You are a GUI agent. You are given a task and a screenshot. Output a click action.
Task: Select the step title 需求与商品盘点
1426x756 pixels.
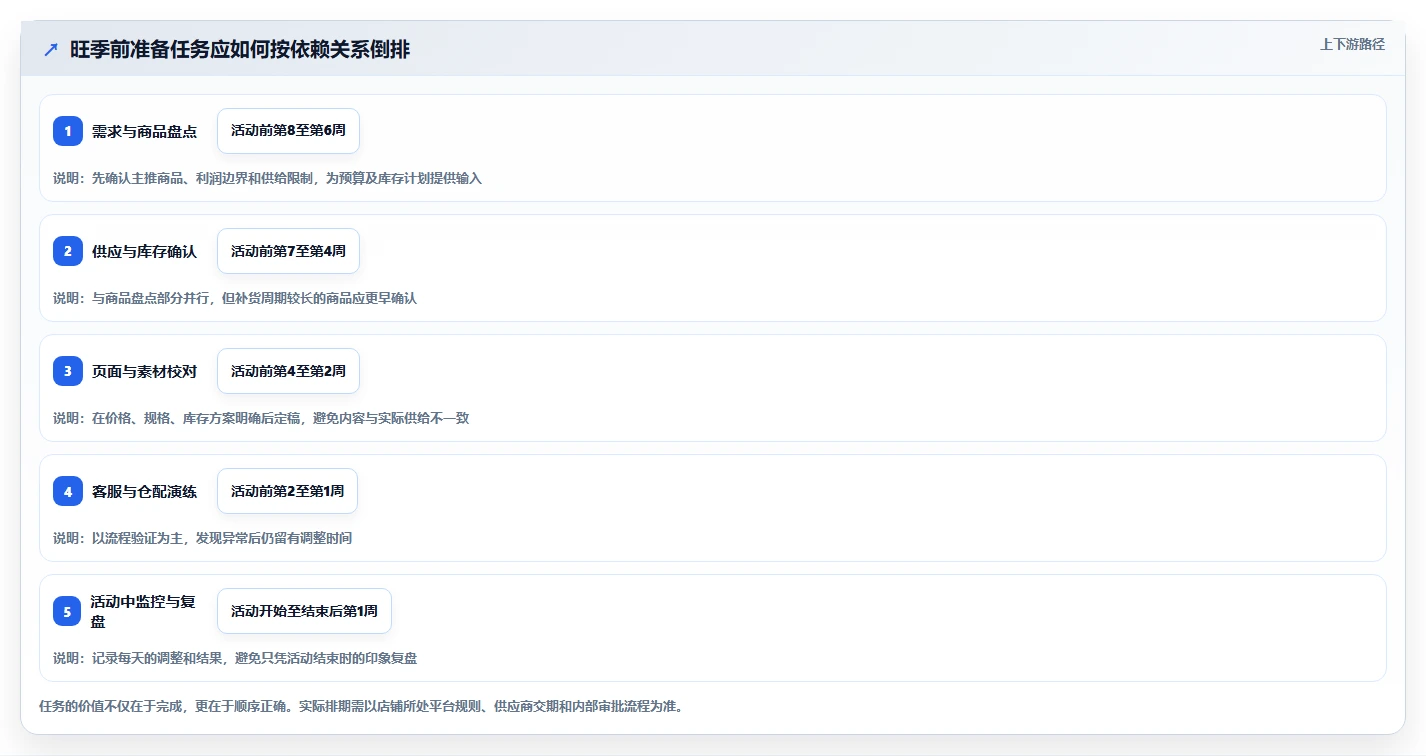pos(144,131)
